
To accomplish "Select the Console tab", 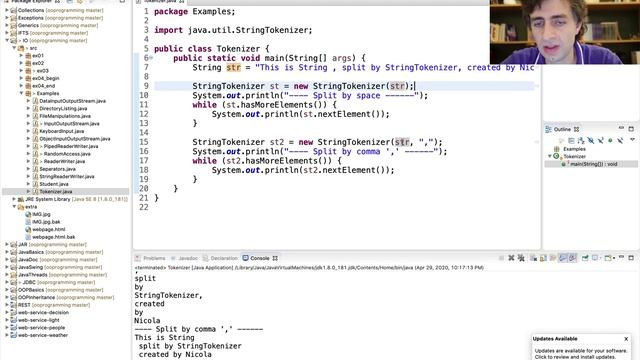I will click(x=260, y=258).
